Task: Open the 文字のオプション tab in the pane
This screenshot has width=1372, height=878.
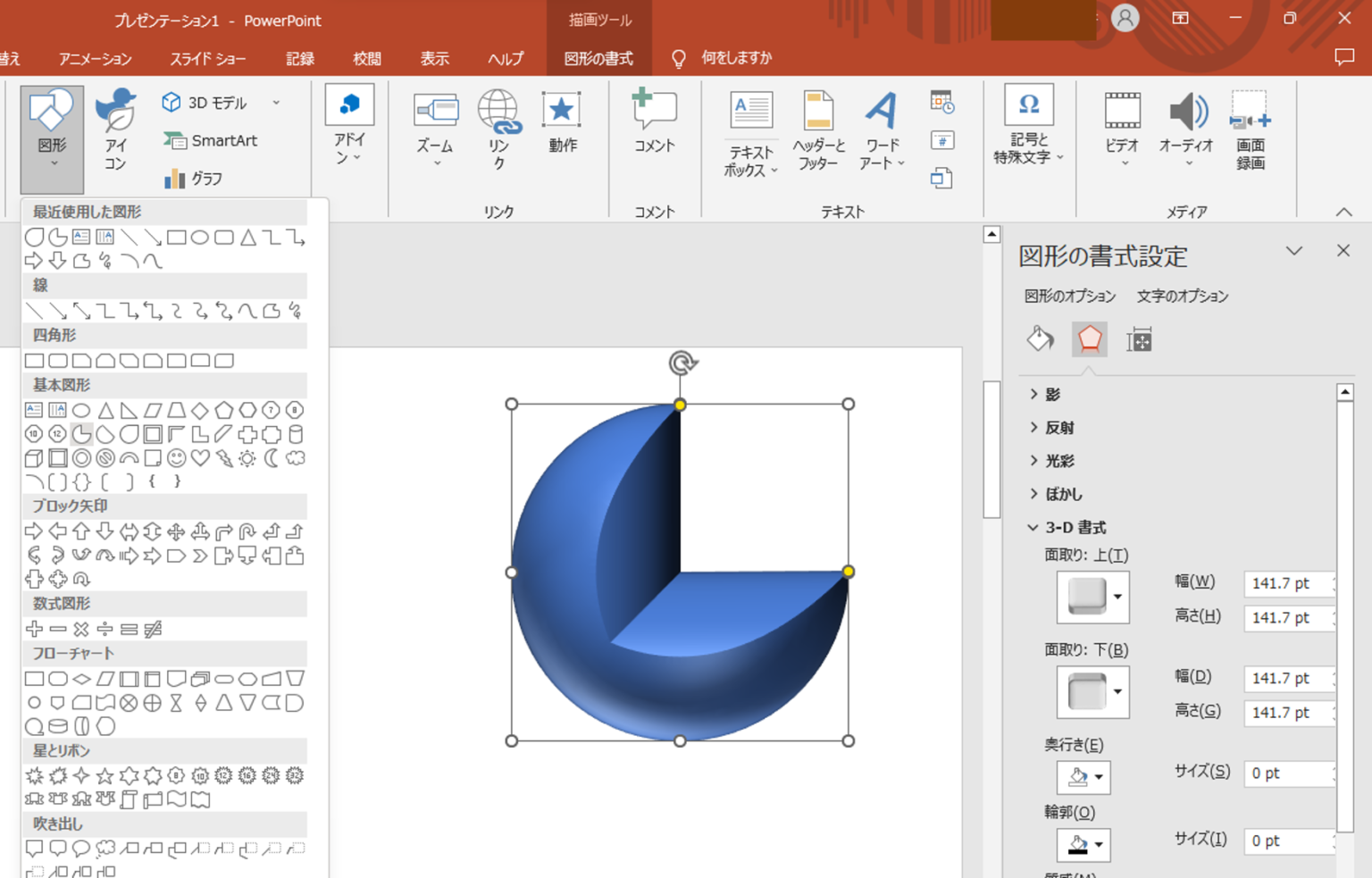Action: pyautogui.click(x=1183, y=296)
